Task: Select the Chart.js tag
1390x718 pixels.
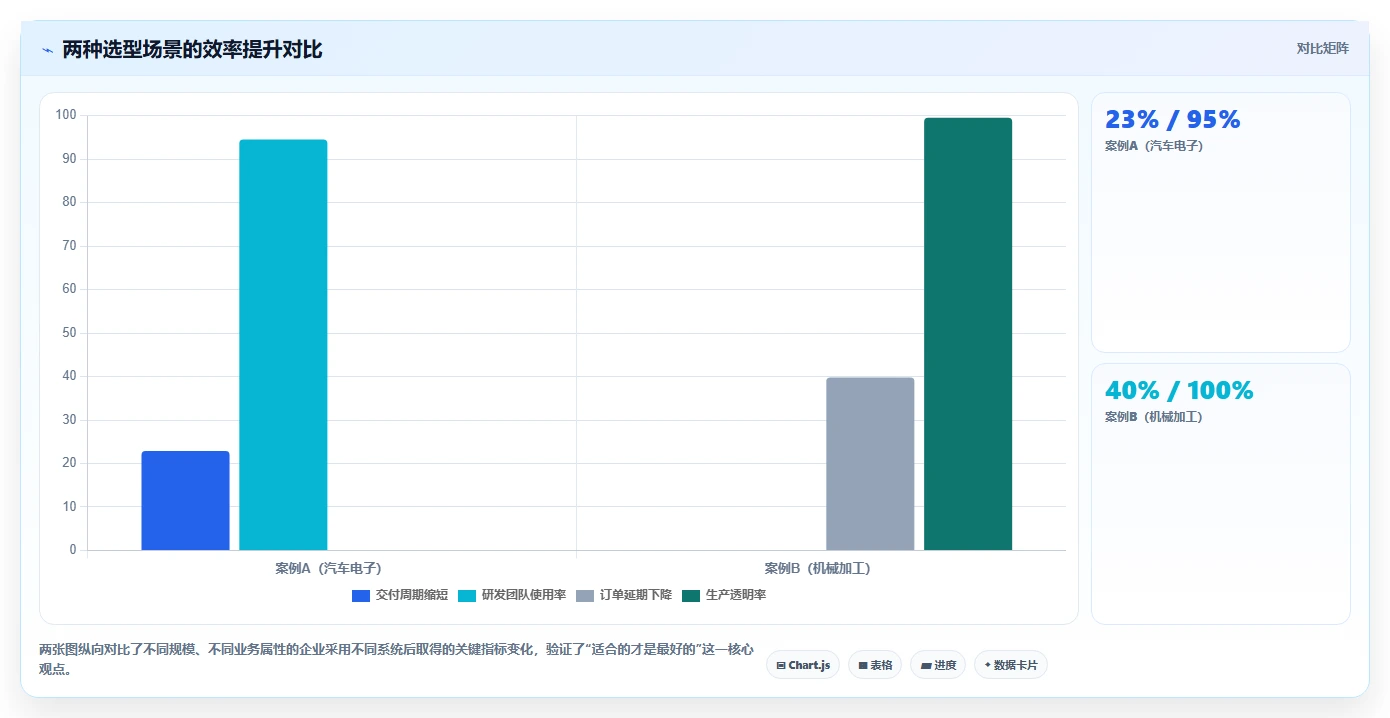Action: [803, 665]
